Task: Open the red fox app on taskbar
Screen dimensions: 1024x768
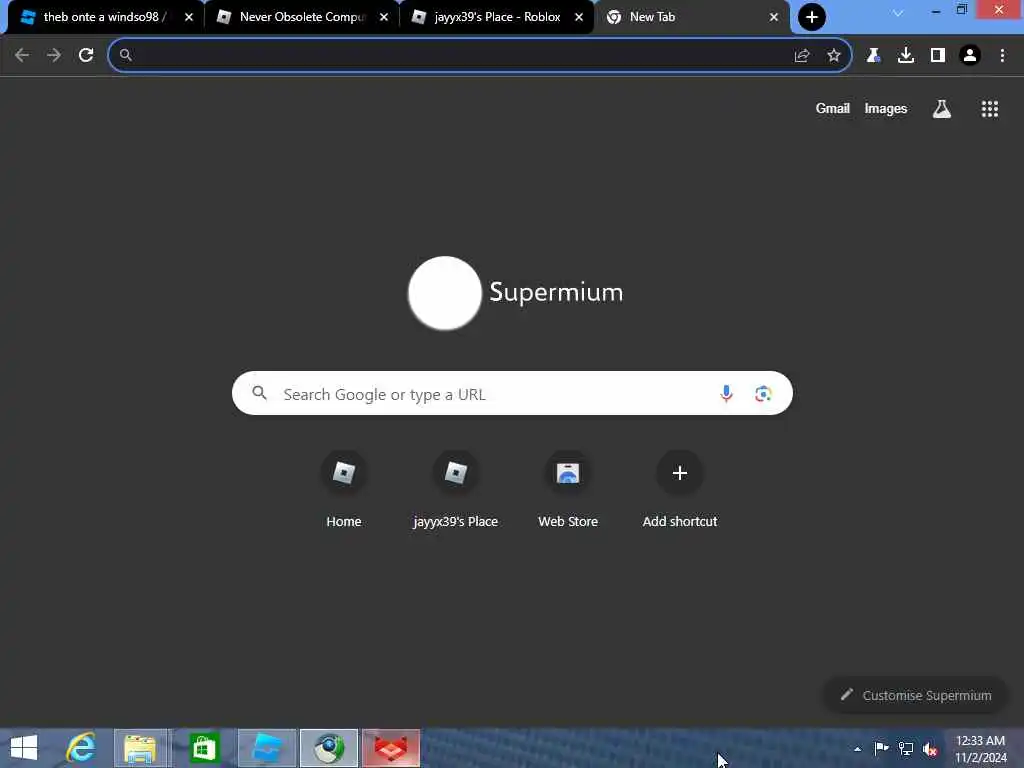Action: coord(391,748)
